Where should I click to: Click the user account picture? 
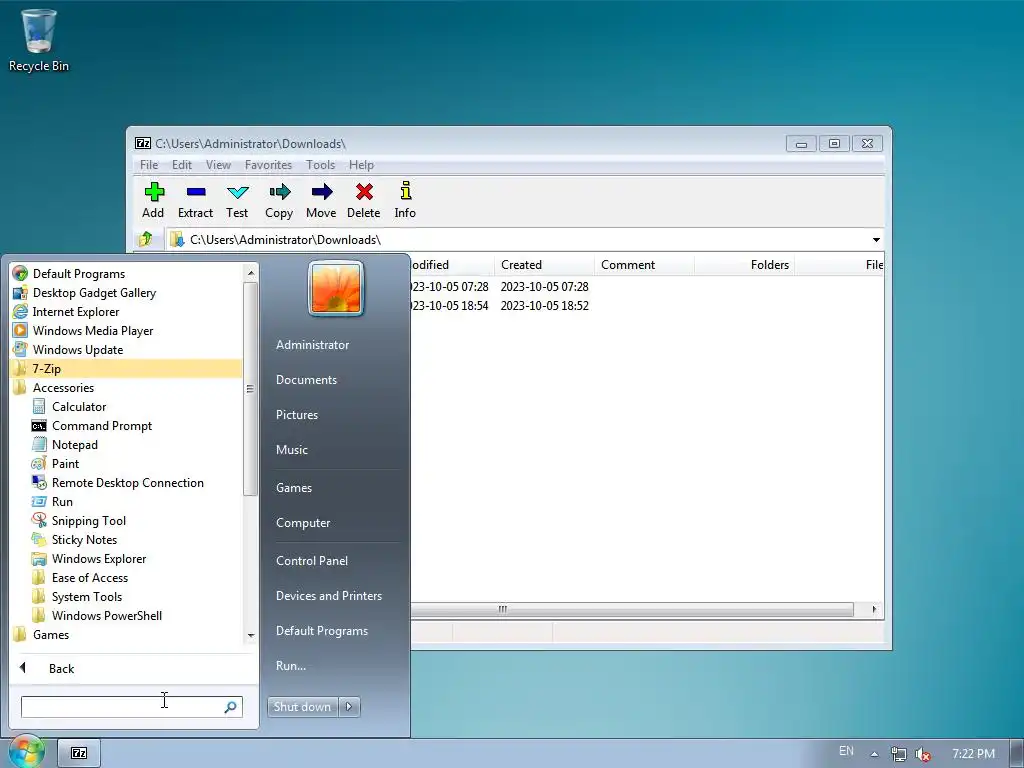point(336,289)
